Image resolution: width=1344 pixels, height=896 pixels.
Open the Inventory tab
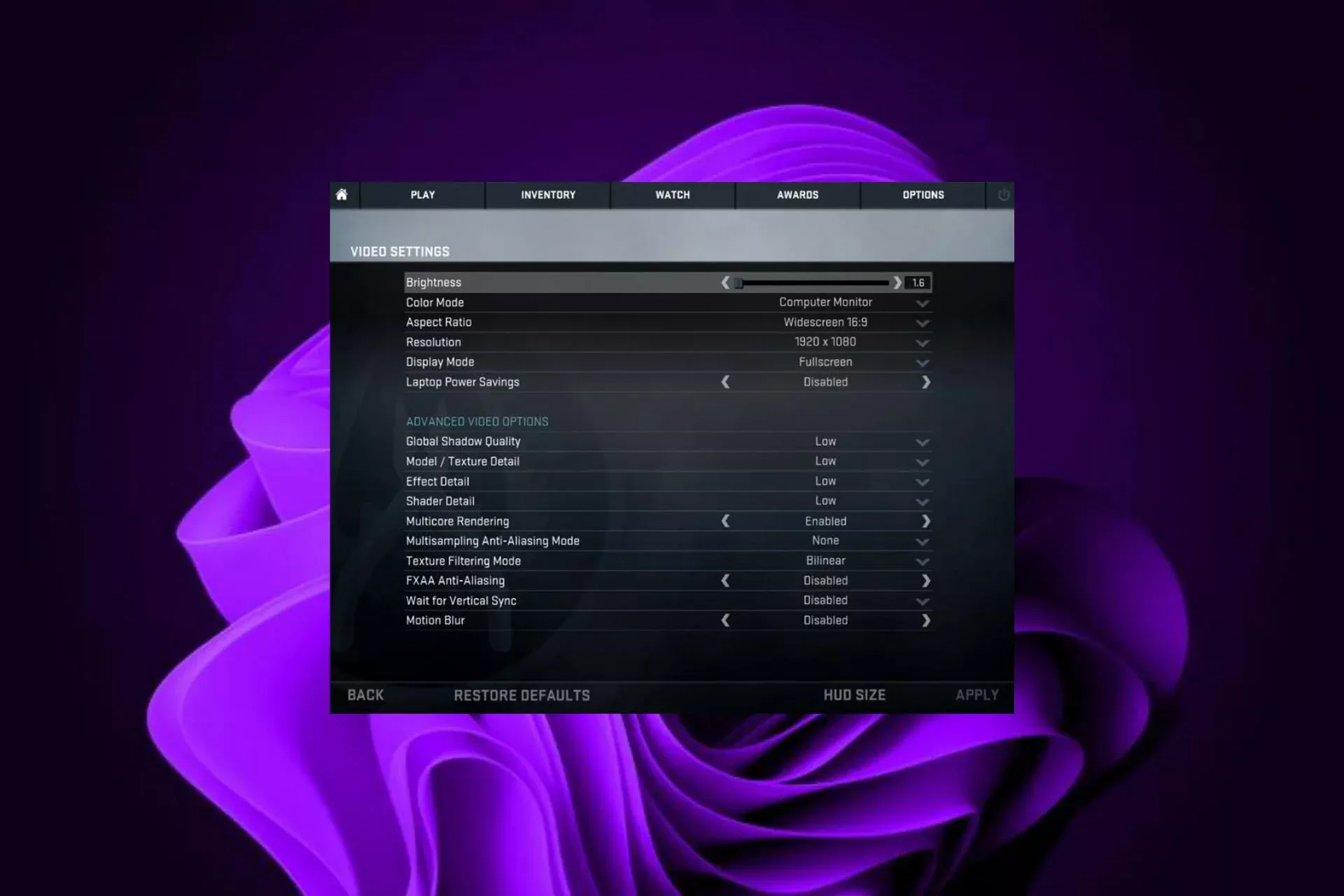coord(548,195)
